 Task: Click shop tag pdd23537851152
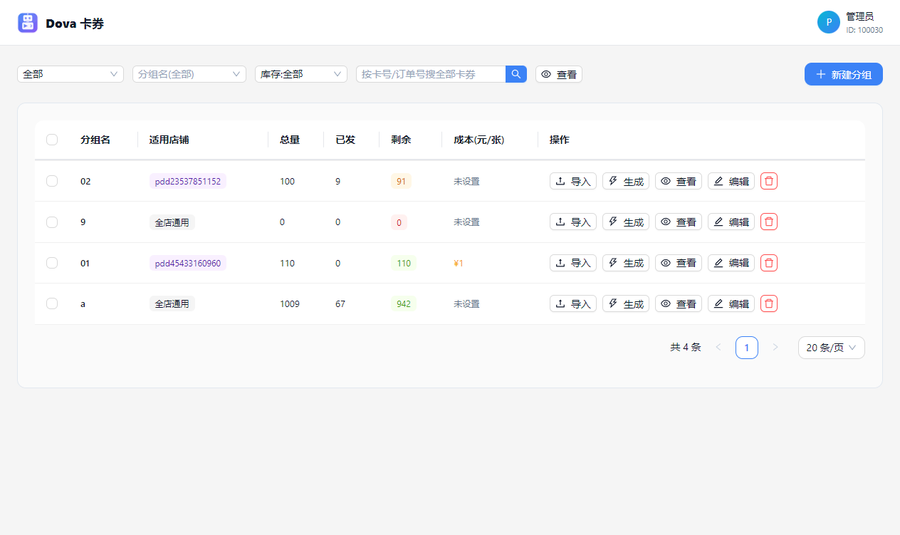(188, 181)
